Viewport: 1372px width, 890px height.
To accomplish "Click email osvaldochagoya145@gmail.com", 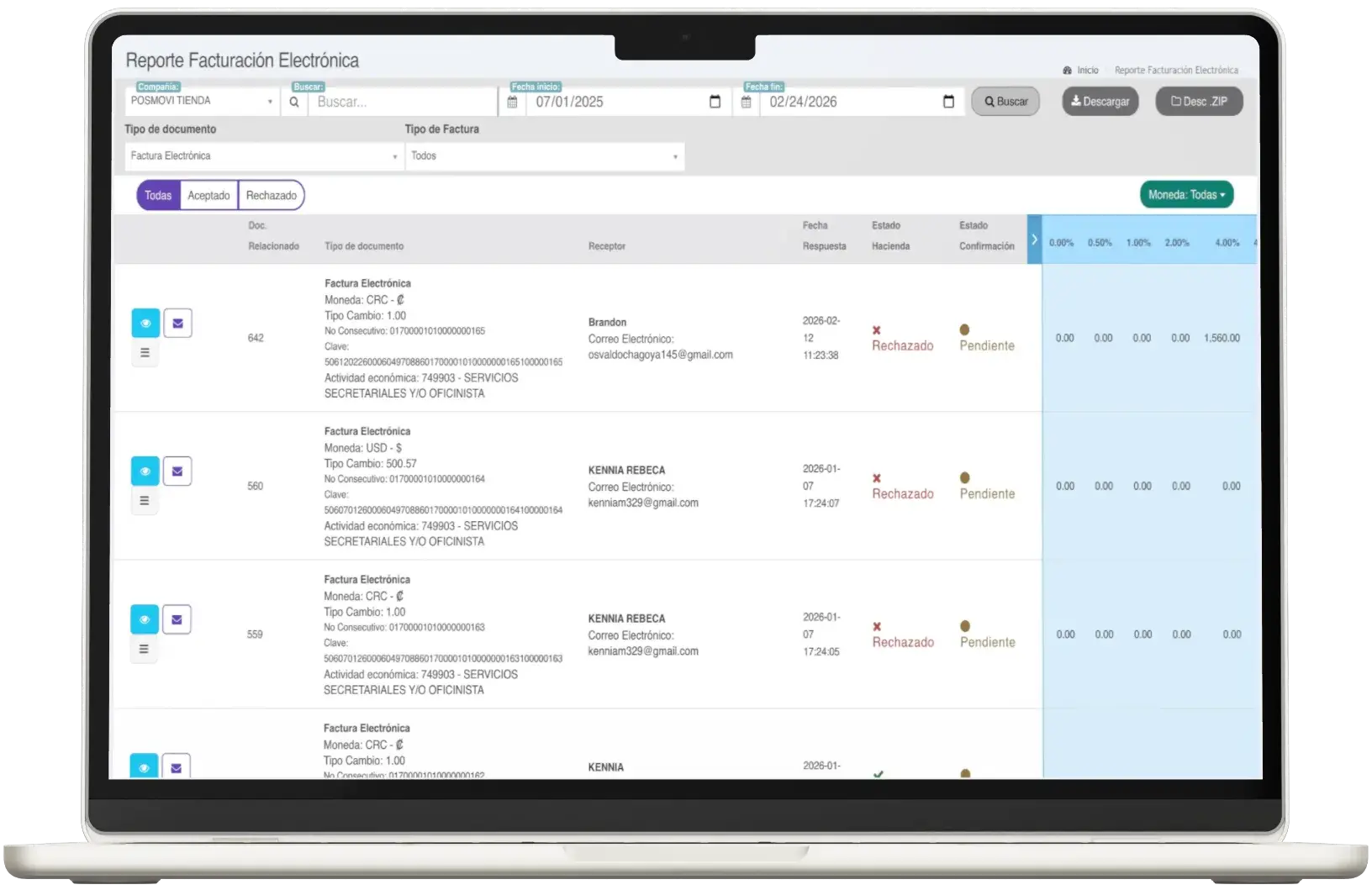I will coord(660,355).
